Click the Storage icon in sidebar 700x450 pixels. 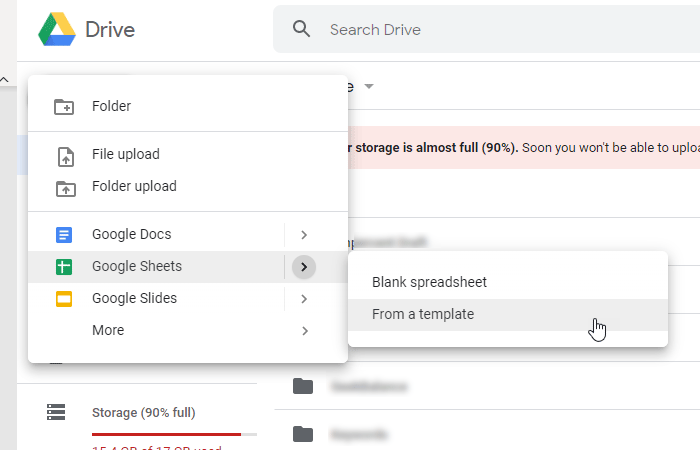coord(56,412)
